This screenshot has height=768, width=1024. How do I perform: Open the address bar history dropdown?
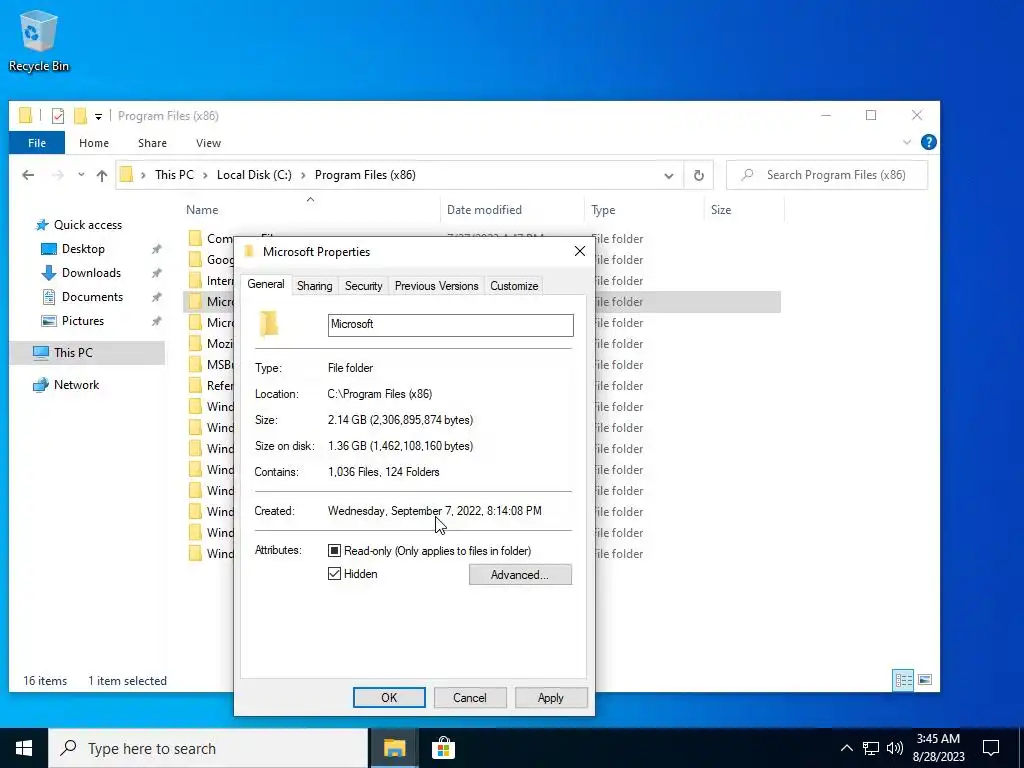pos(669,176)
